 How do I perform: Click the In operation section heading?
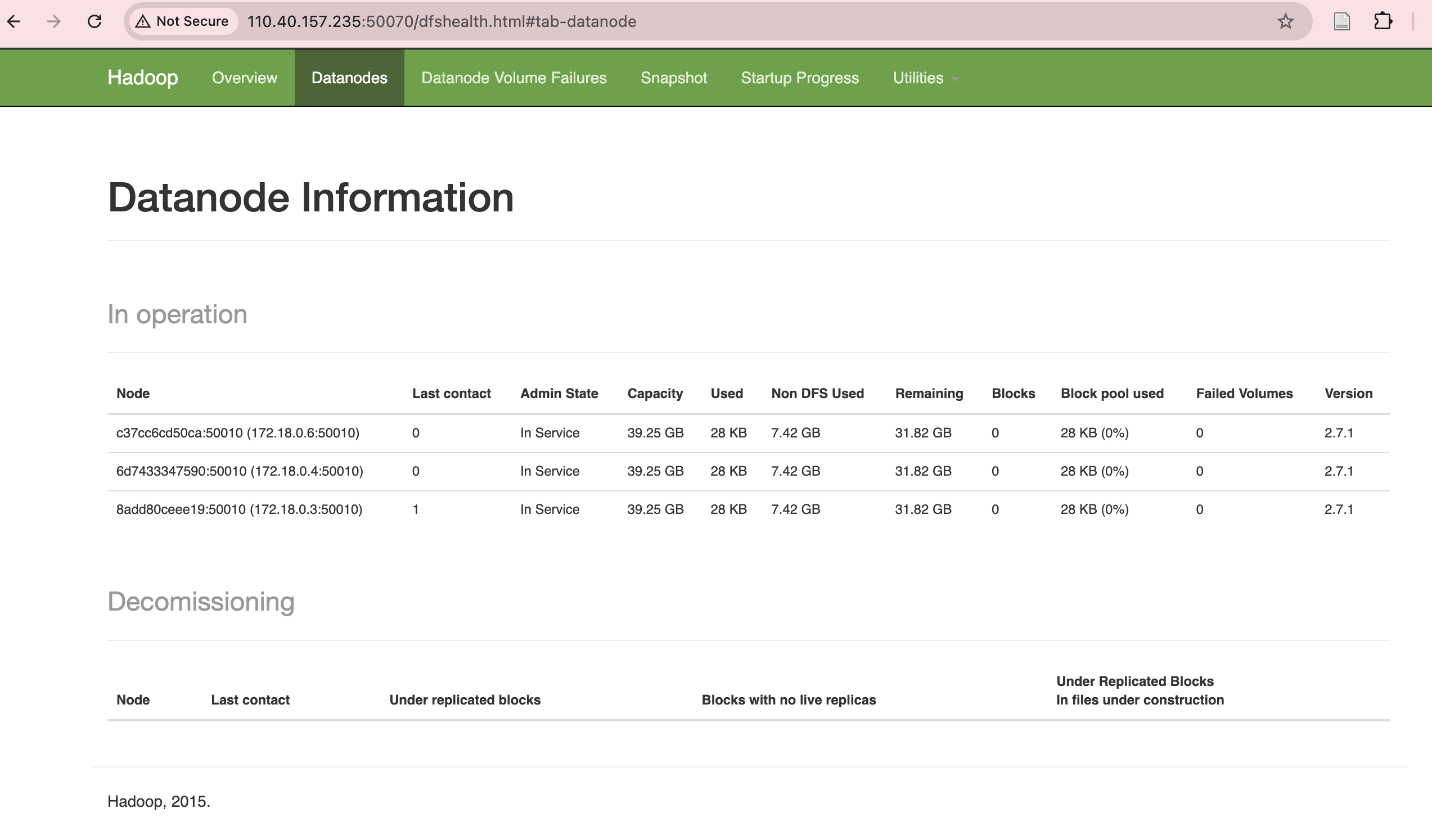[177, 315]
